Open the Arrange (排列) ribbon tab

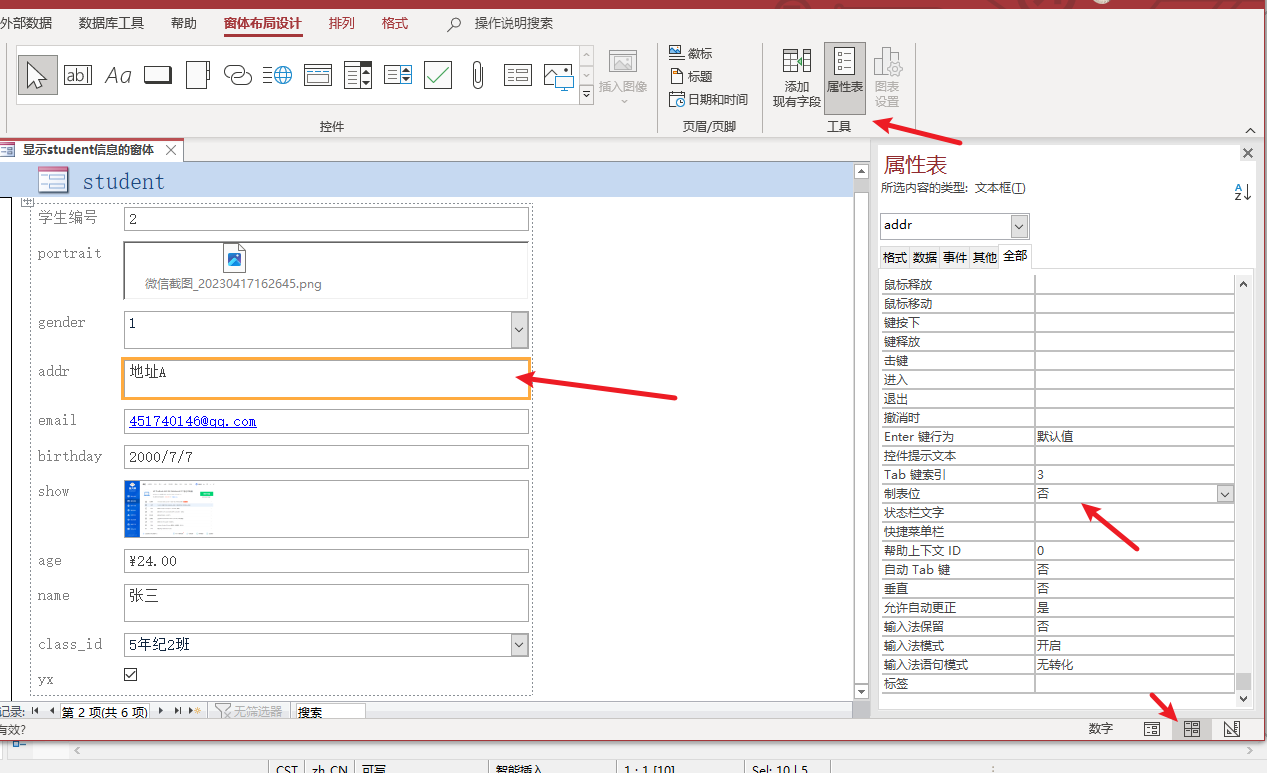click(341, 23)
